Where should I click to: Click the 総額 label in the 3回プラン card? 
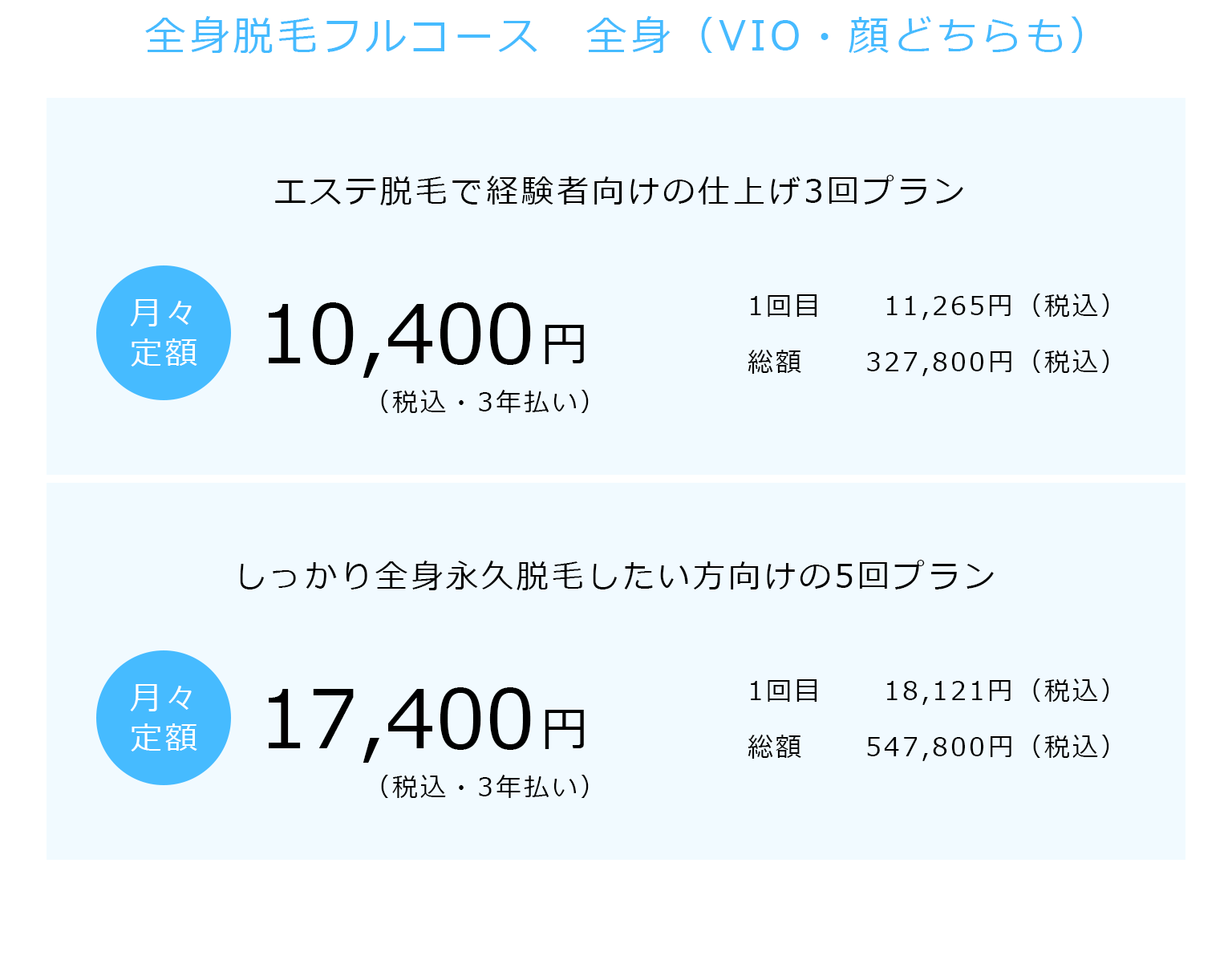(775, 362)
